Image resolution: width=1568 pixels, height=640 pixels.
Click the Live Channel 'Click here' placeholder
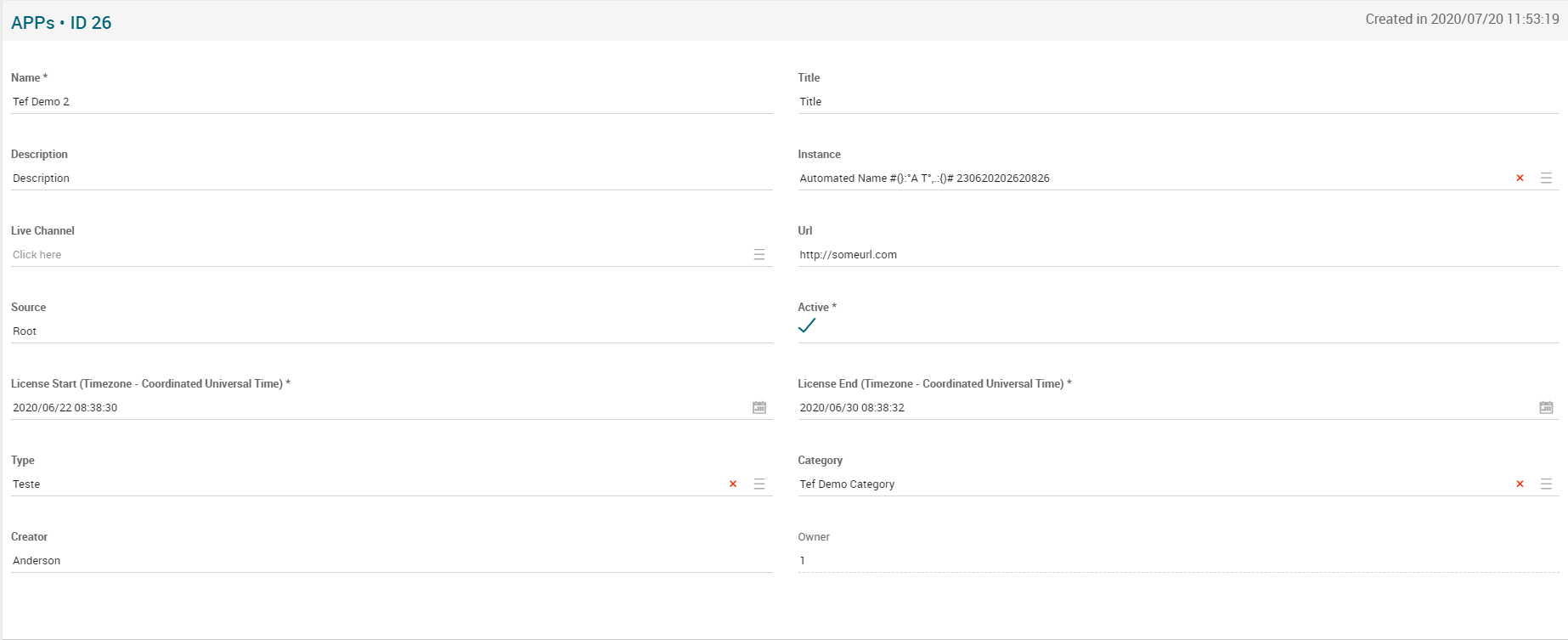click(x=37, y=255)
